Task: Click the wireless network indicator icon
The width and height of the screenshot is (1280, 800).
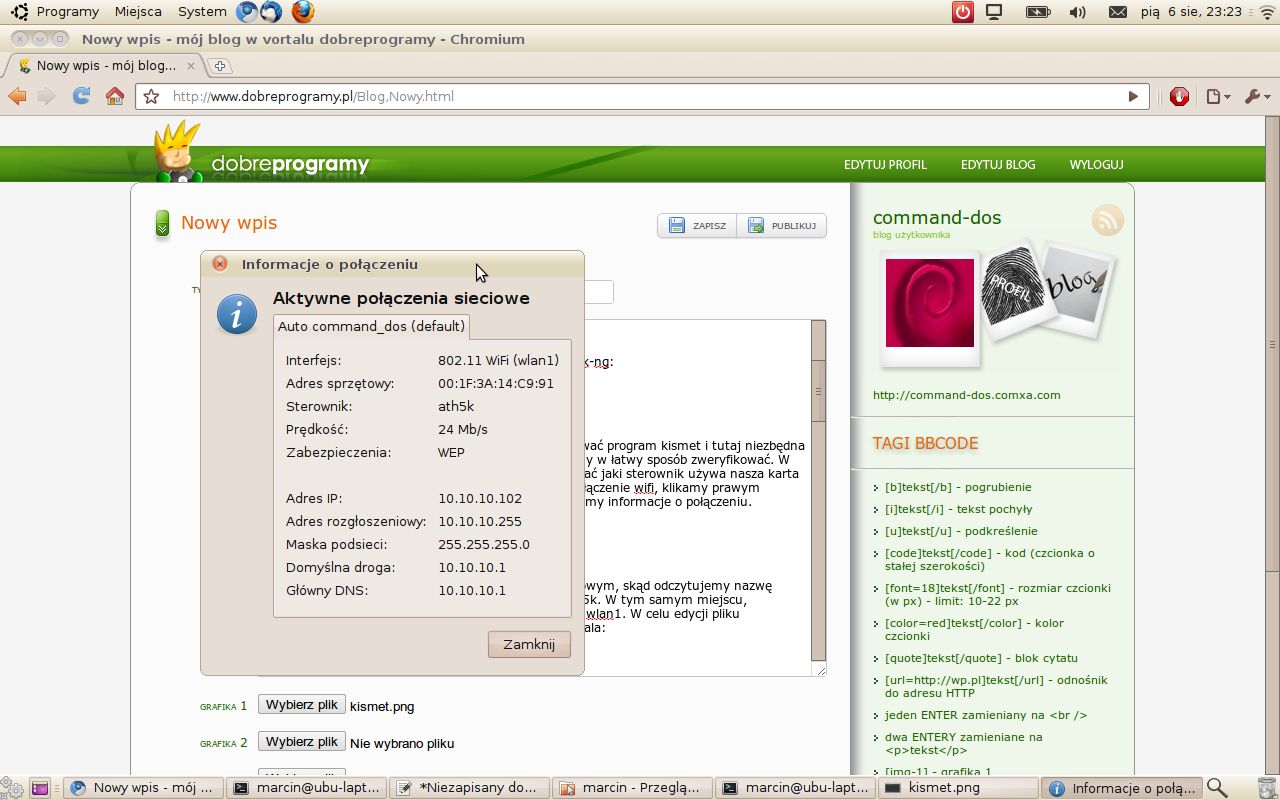Action: coord(1267,12)
